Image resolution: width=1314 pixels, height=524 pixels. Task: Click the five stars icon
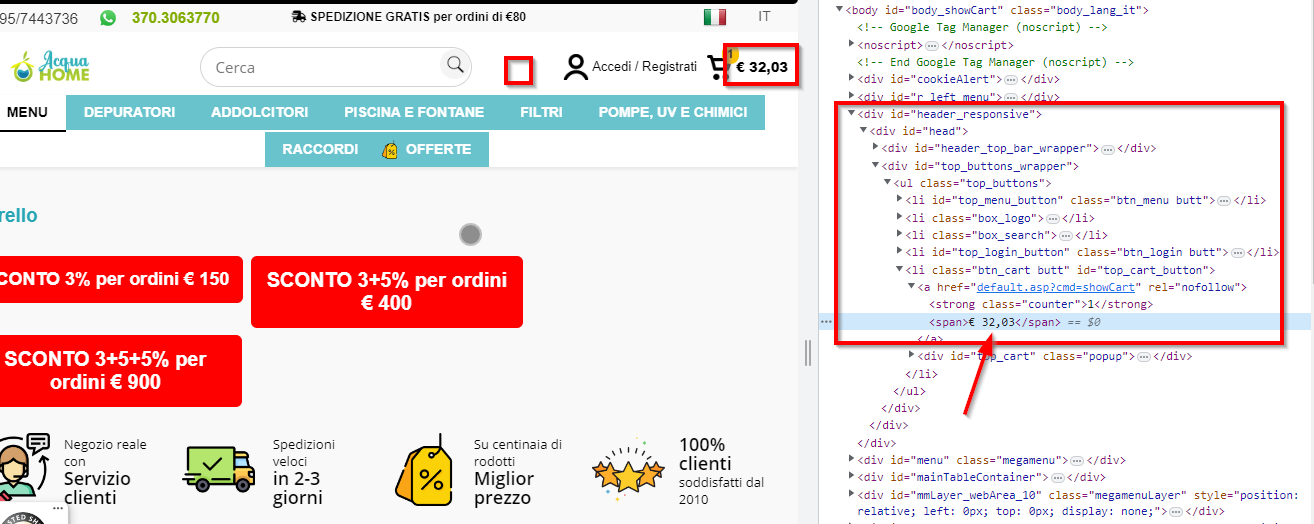click(628, 468)
